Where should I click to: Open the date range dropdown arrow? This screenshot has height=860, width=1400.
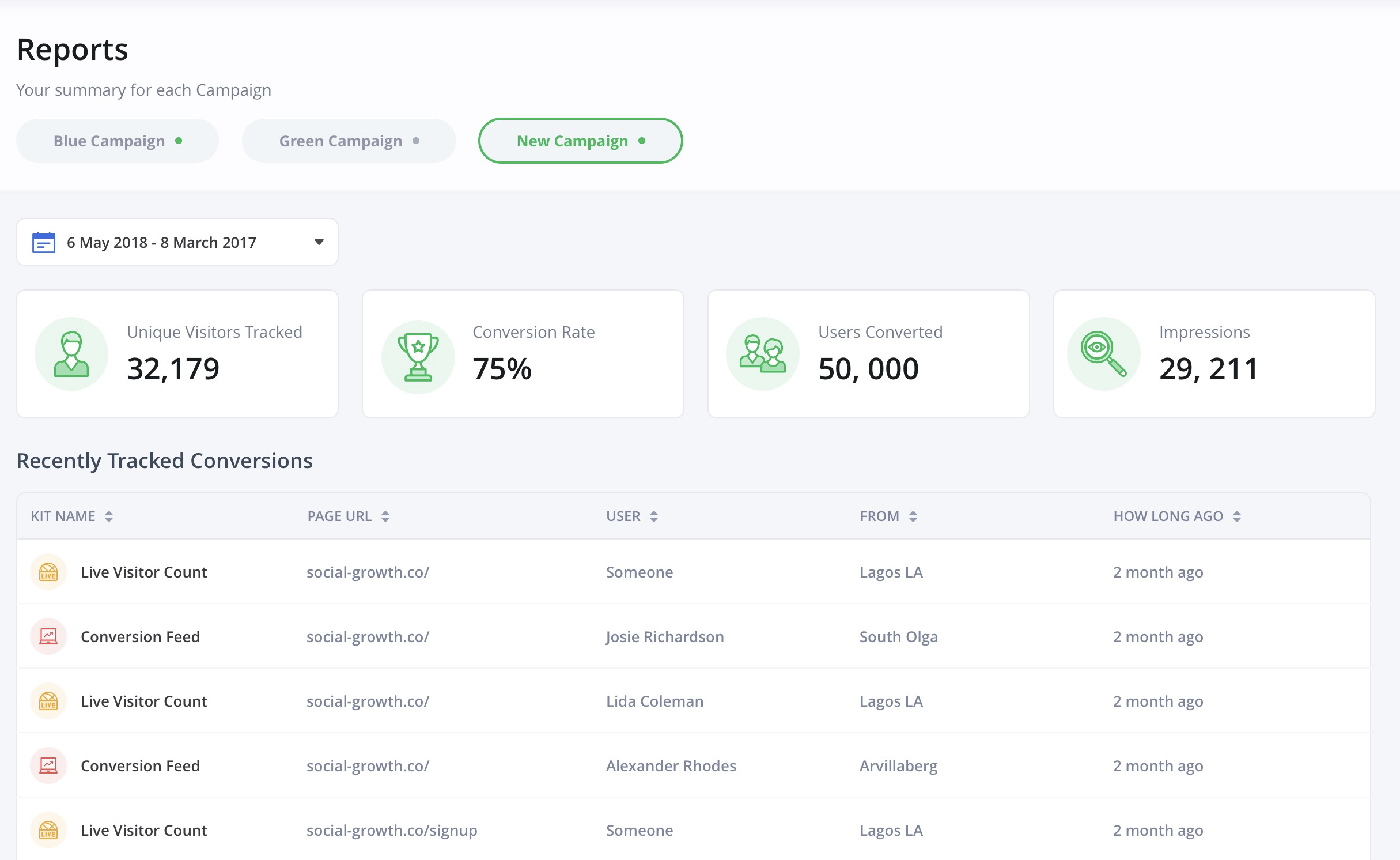tap(319, 242)
